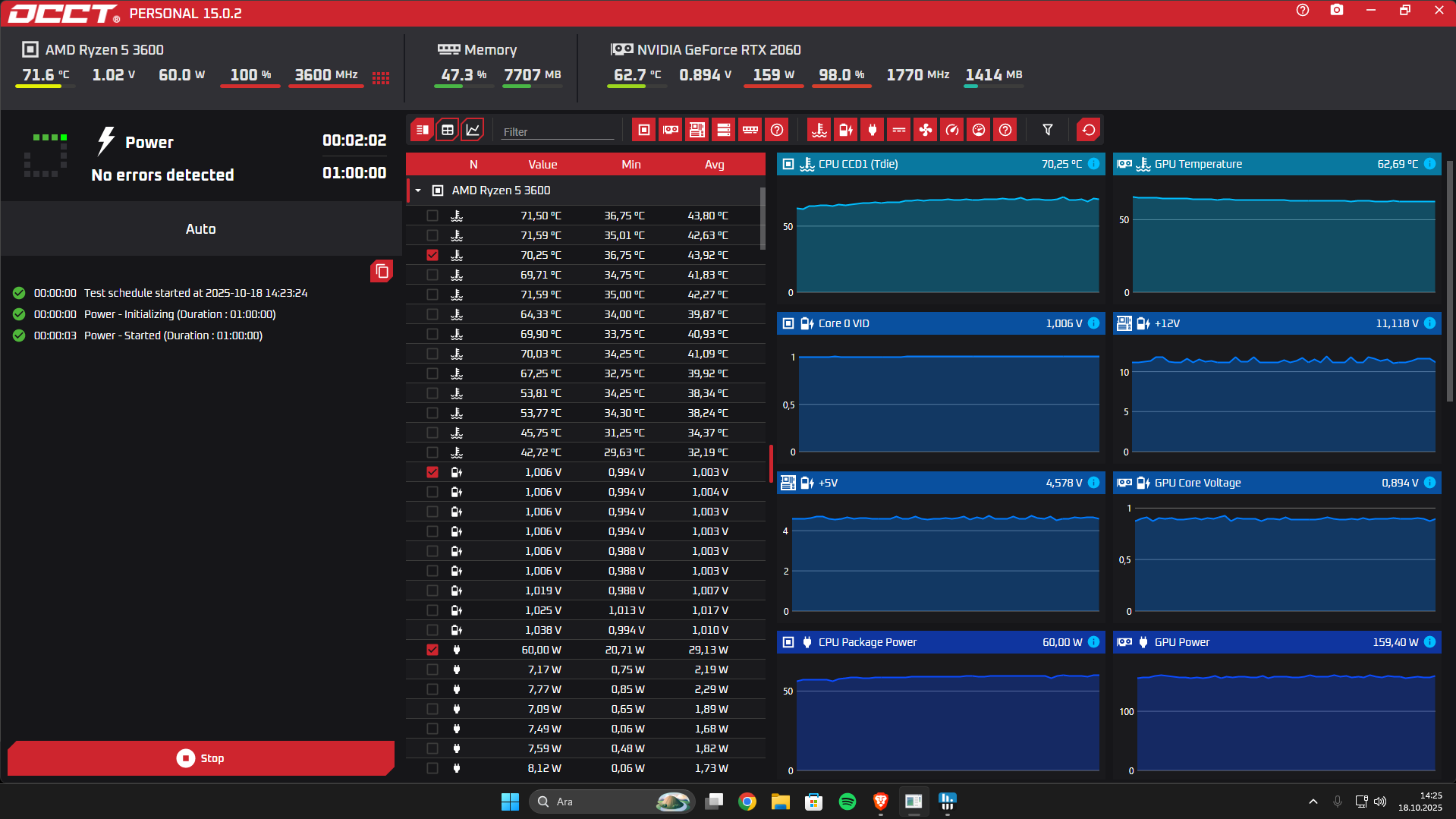Screen dimensions: 1456x819
Task: Toggle the storage sensors filter icon
Action: pos(724,130)
